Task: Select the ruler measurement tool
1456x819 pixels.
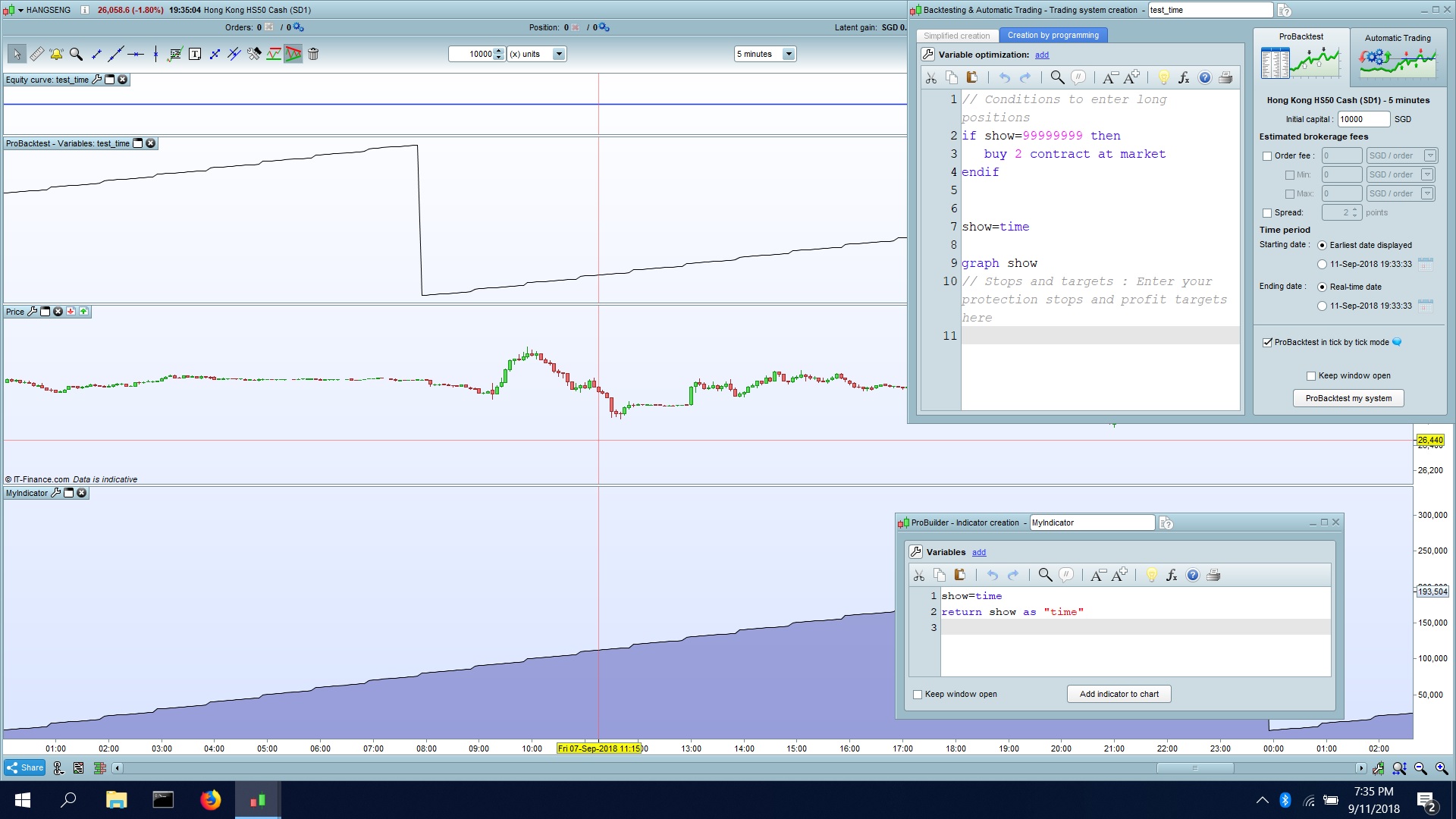Action: 36,54
